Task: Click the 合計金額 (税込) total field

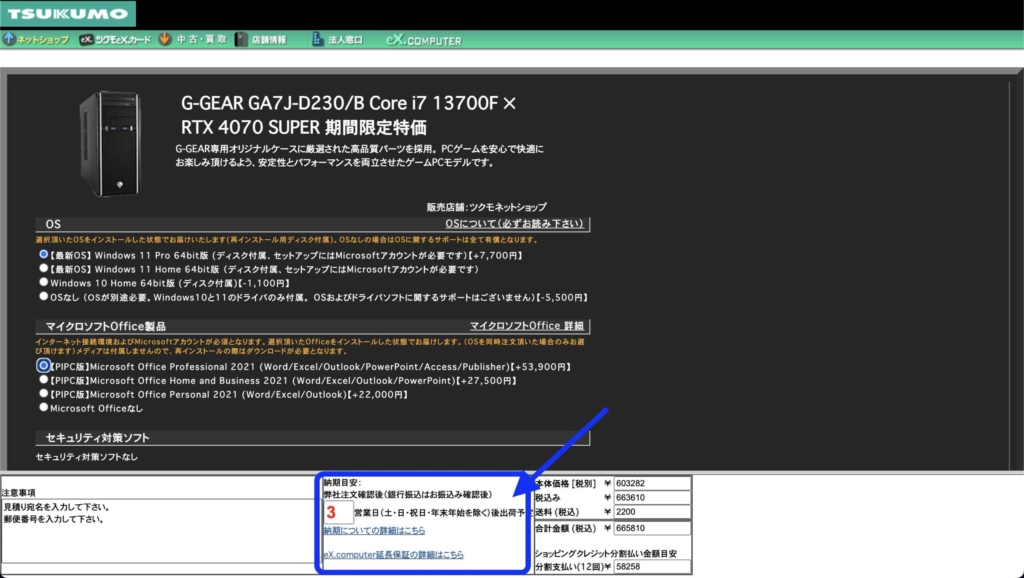Action: click(x=650, y=528)
